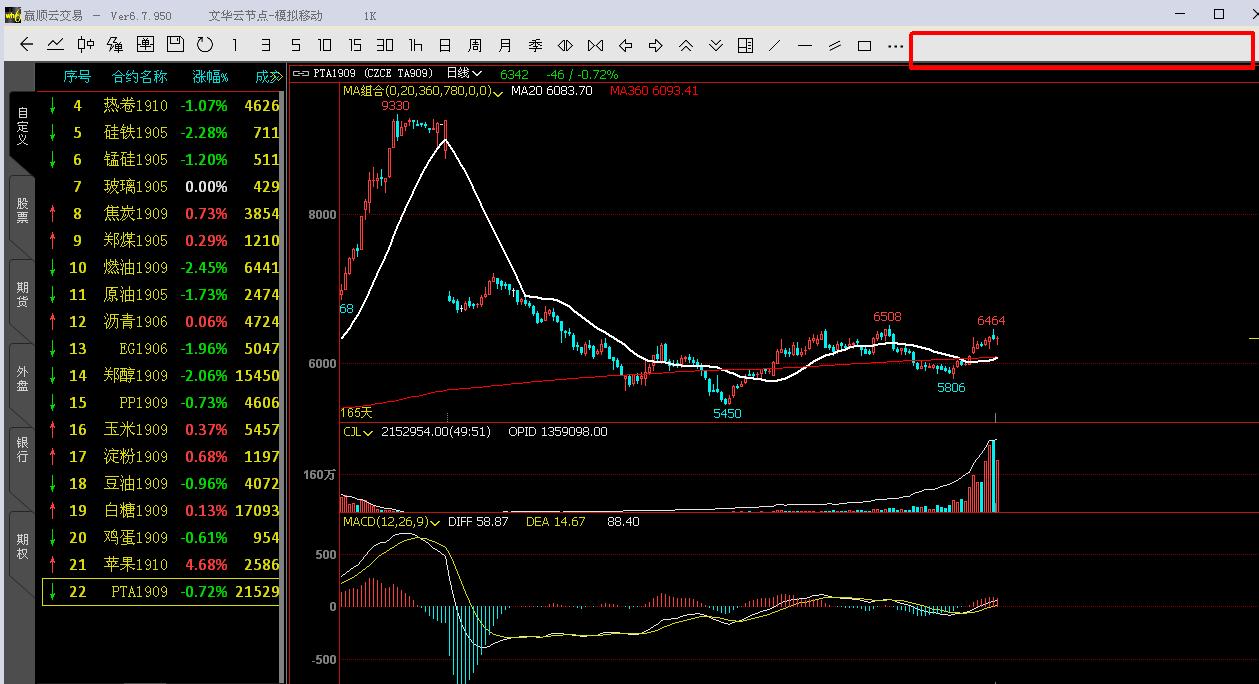Image resolution: width=1259 pixels, height=684 pixels.
Task: Open the line chart view icon
Action: (x=56, y=45)
